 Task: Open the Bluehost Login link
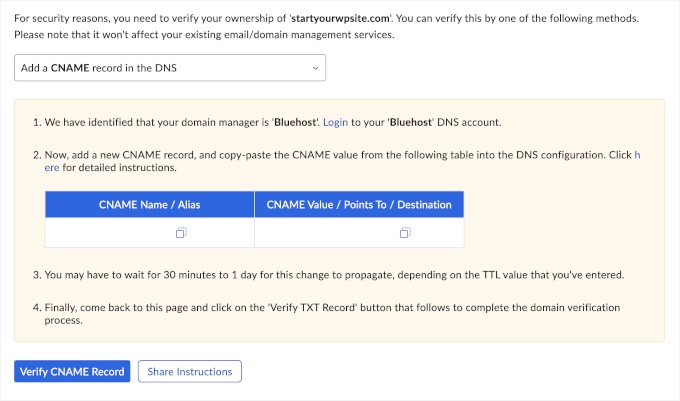tap(335, 122)
